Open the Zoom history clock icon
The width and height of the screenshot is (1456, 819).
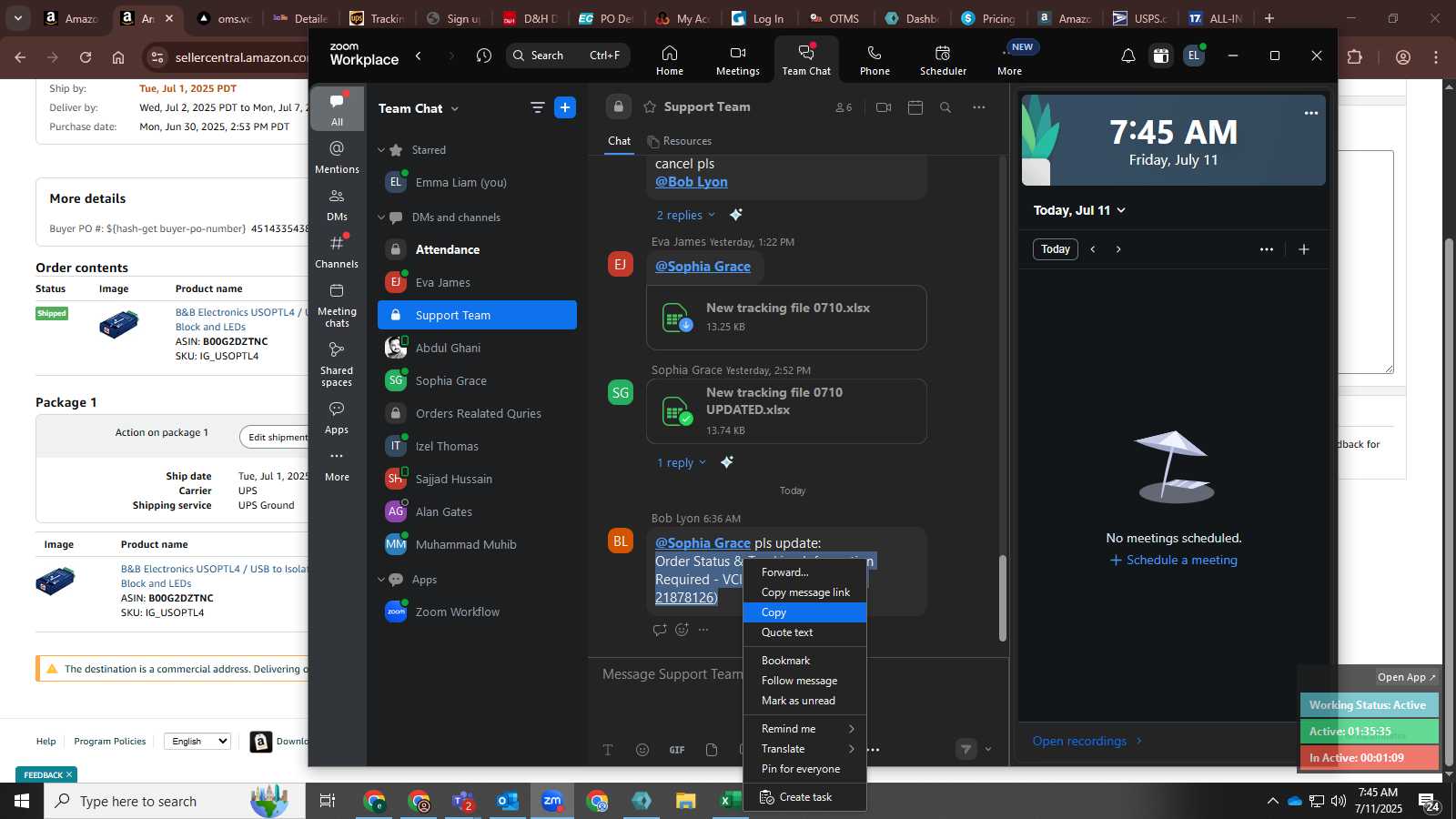(484, 56)
